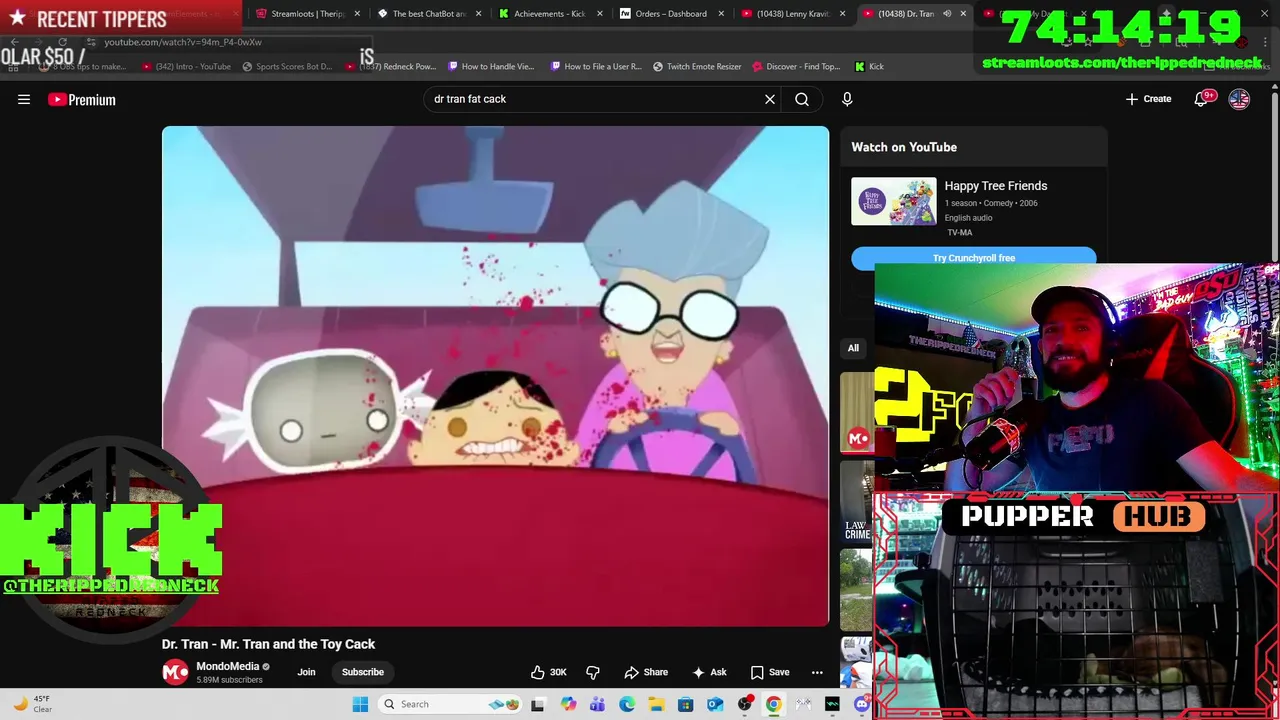Open the YouTube guide hamburger menu
This screenshot has width=1280, height=720.
pos(24,99)
